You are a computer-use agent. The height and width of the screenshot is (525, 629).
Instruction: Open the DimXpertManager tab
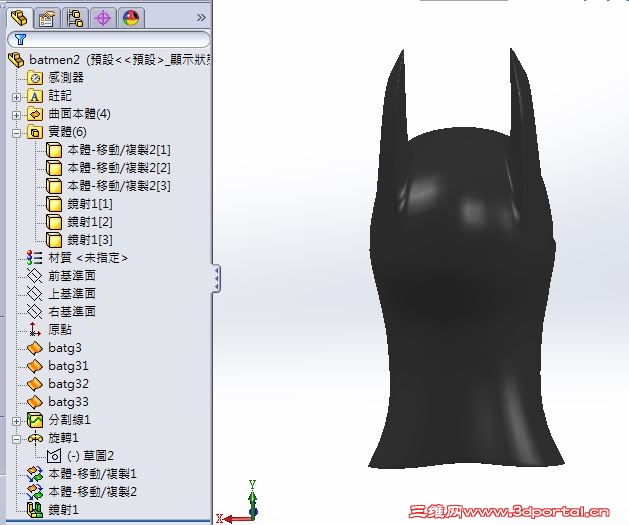(103, 18)
